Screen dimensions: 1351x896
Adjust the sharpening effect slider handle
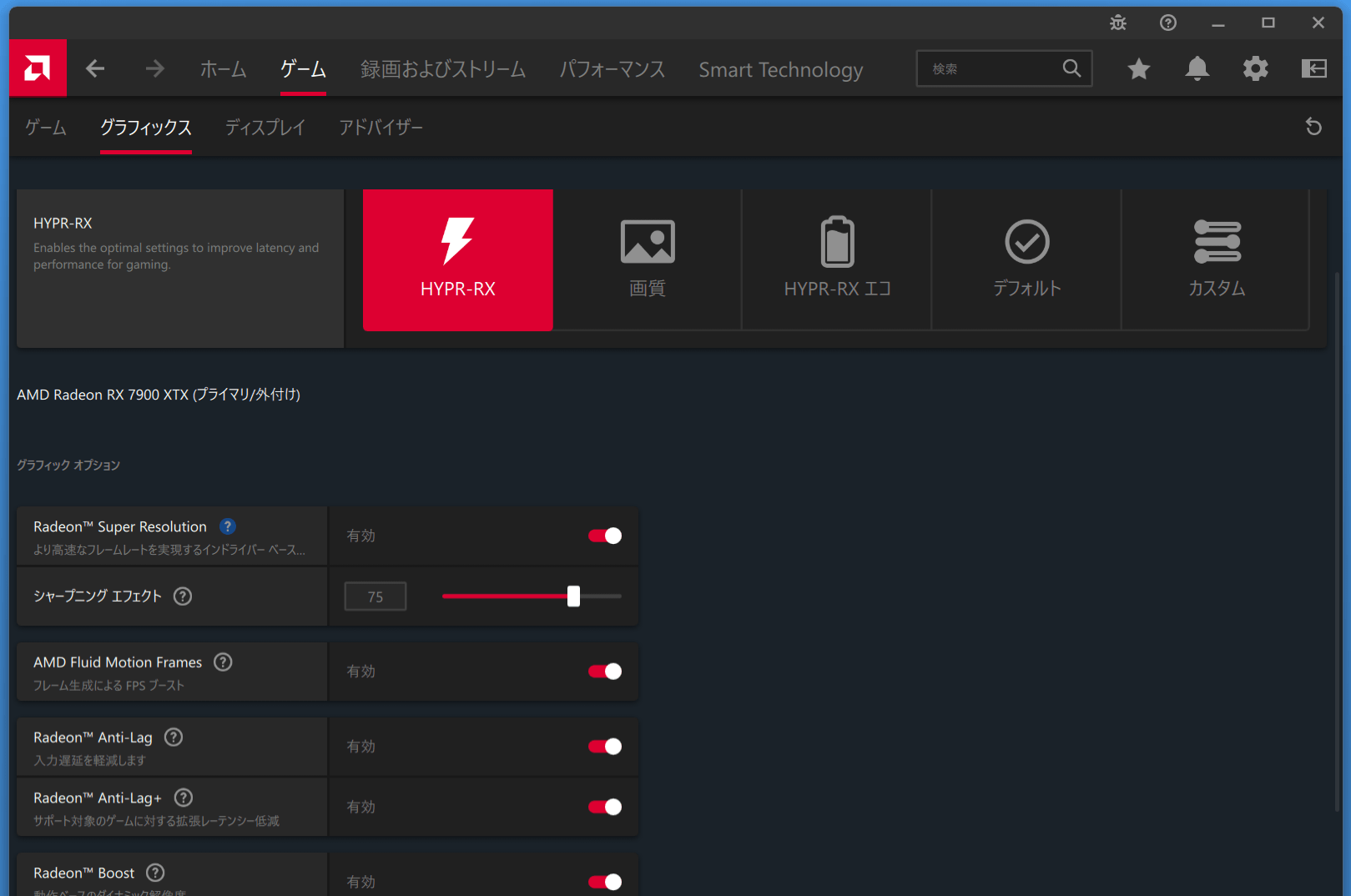pyautogui.click(x=573, y=596)
